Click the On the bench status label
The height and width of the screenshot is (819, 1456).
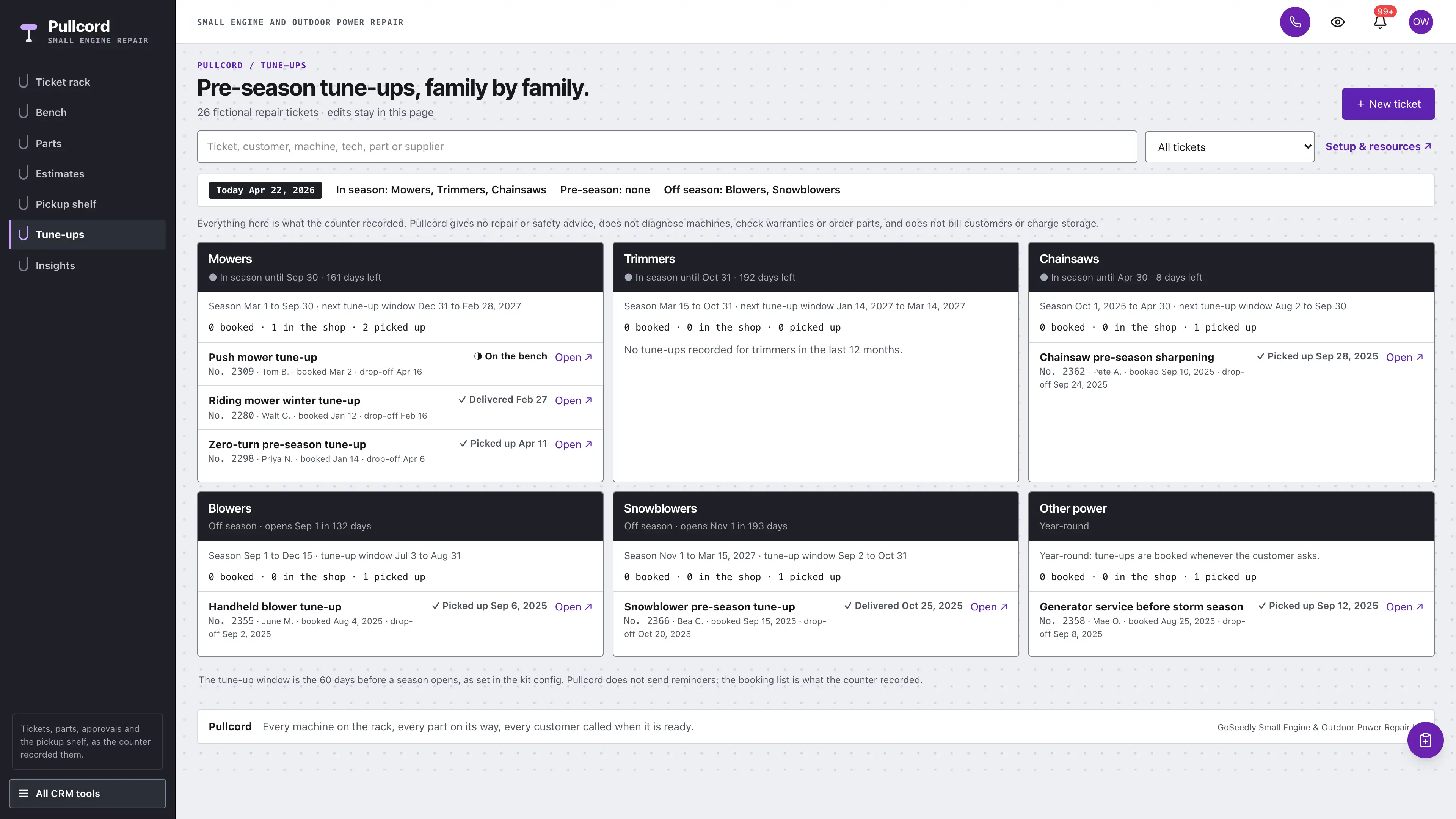[x=510, y=356]
